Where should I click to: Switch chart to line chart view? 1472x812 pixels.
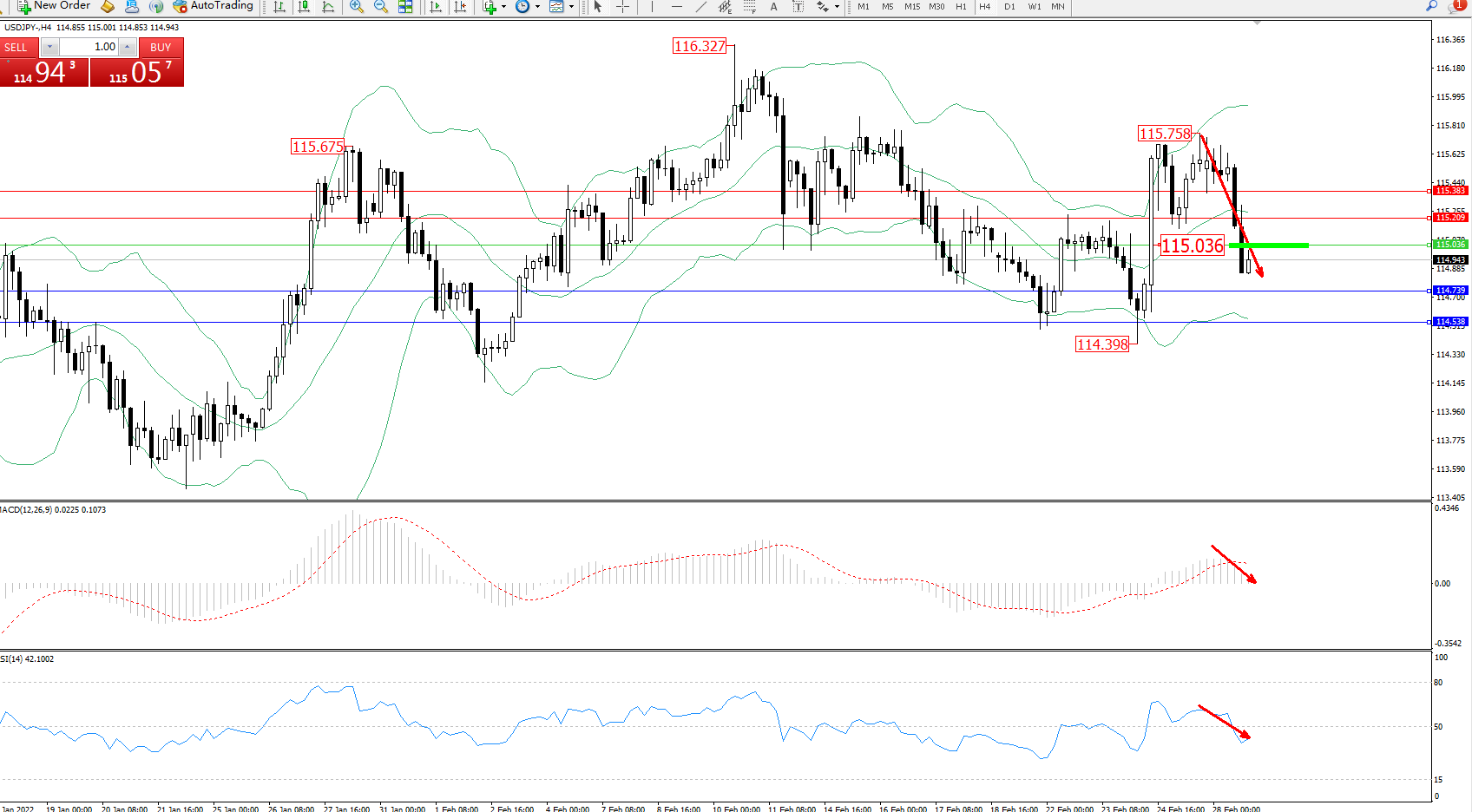(x=328, y=7)
